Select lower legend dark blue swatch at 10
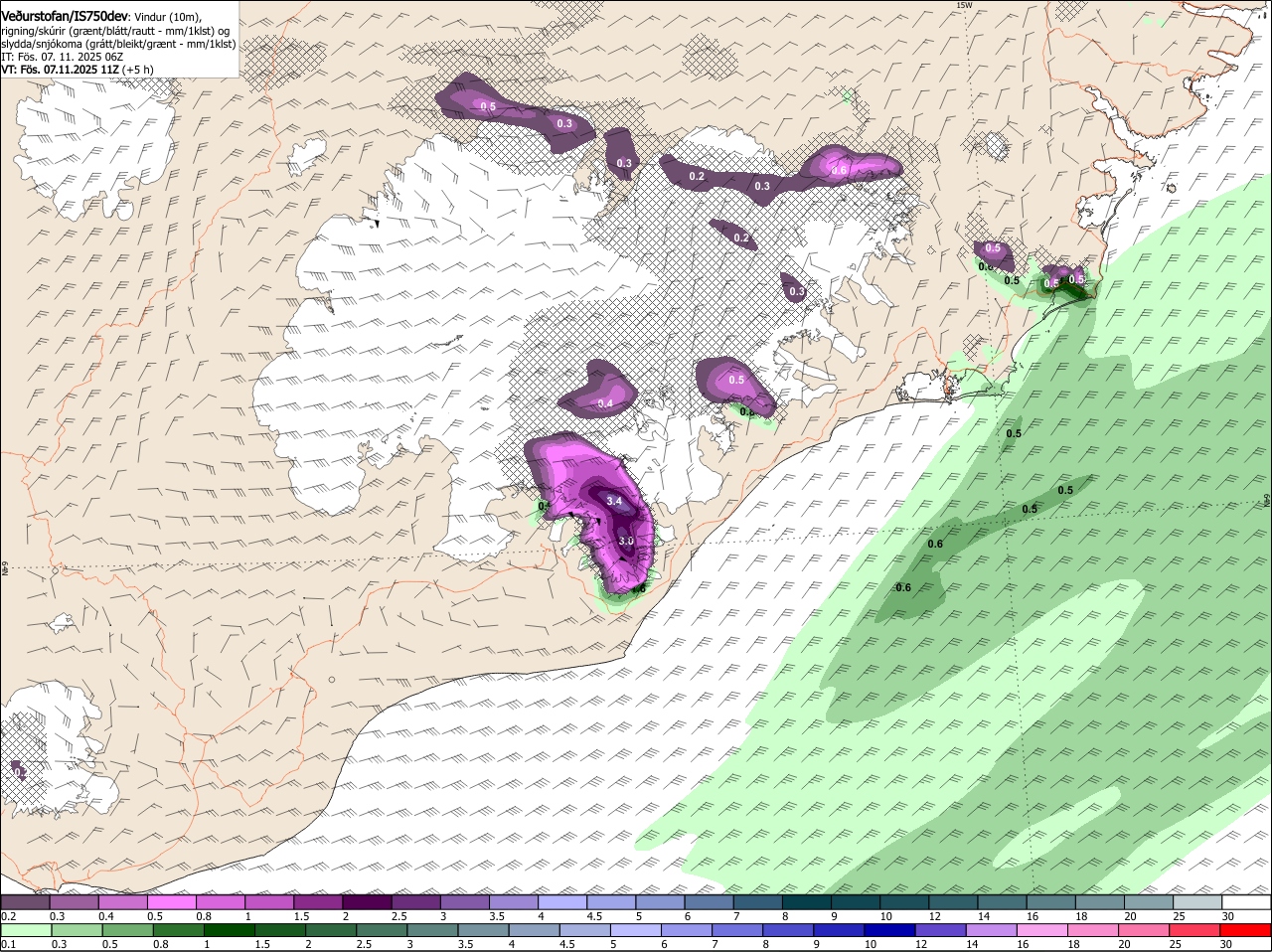1272x952 pixels. pos(890,930)
